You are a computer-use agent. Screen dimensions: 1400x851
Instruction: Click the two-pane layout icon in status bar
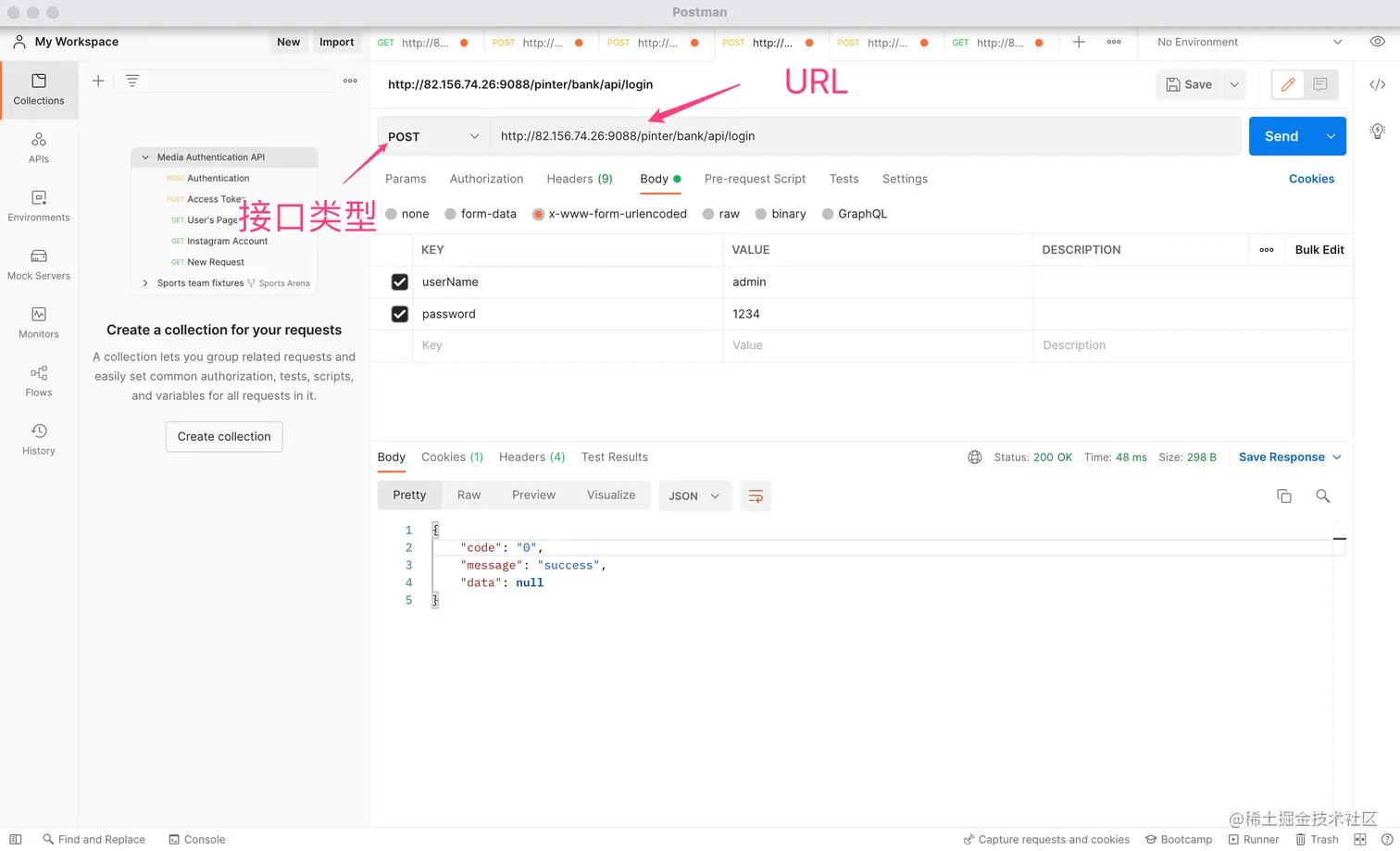click(1360, 840)
